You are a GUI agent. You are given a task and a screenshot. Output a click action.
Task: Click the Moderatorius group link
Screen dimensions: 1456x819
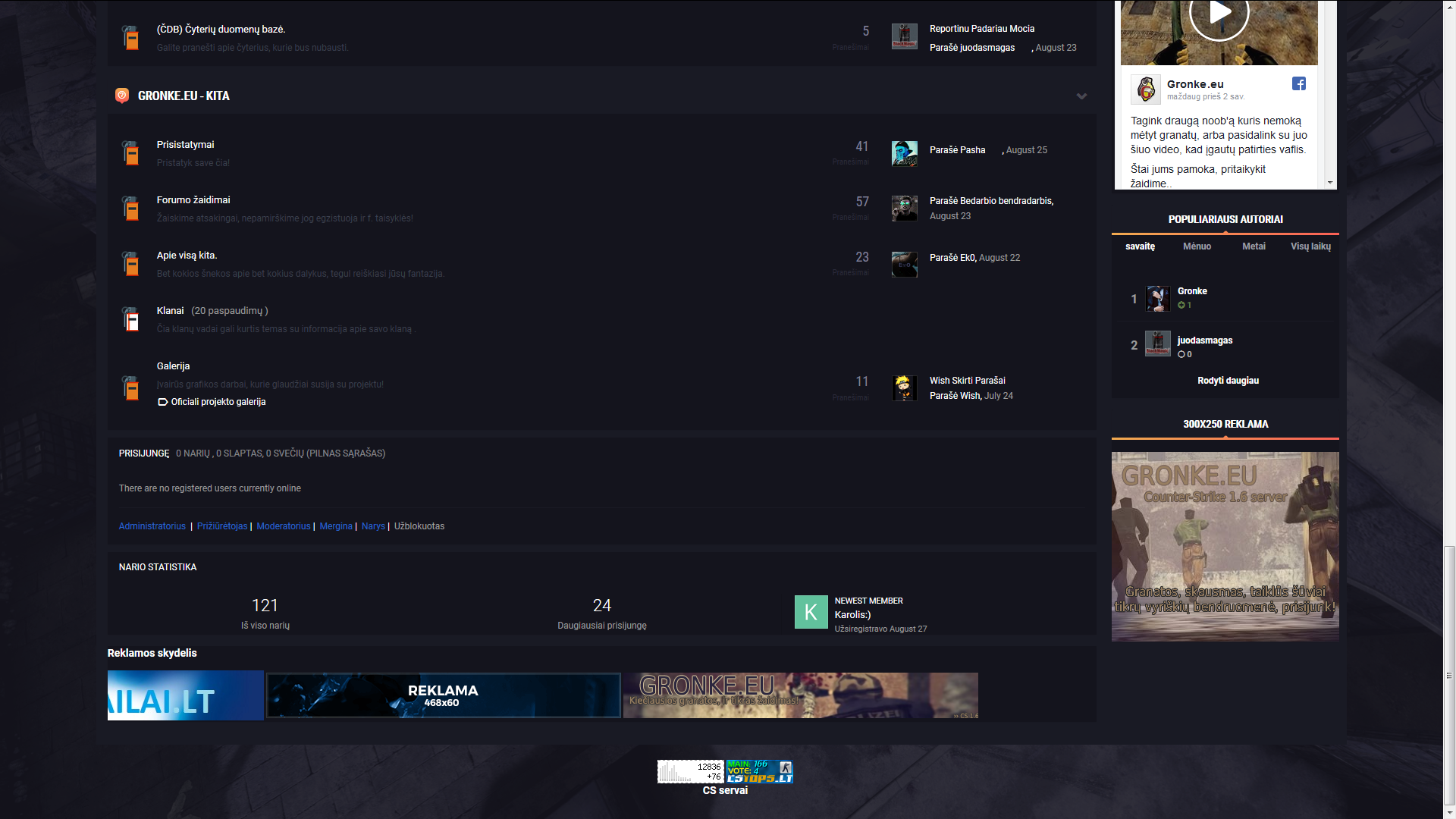tap(284, 526)
